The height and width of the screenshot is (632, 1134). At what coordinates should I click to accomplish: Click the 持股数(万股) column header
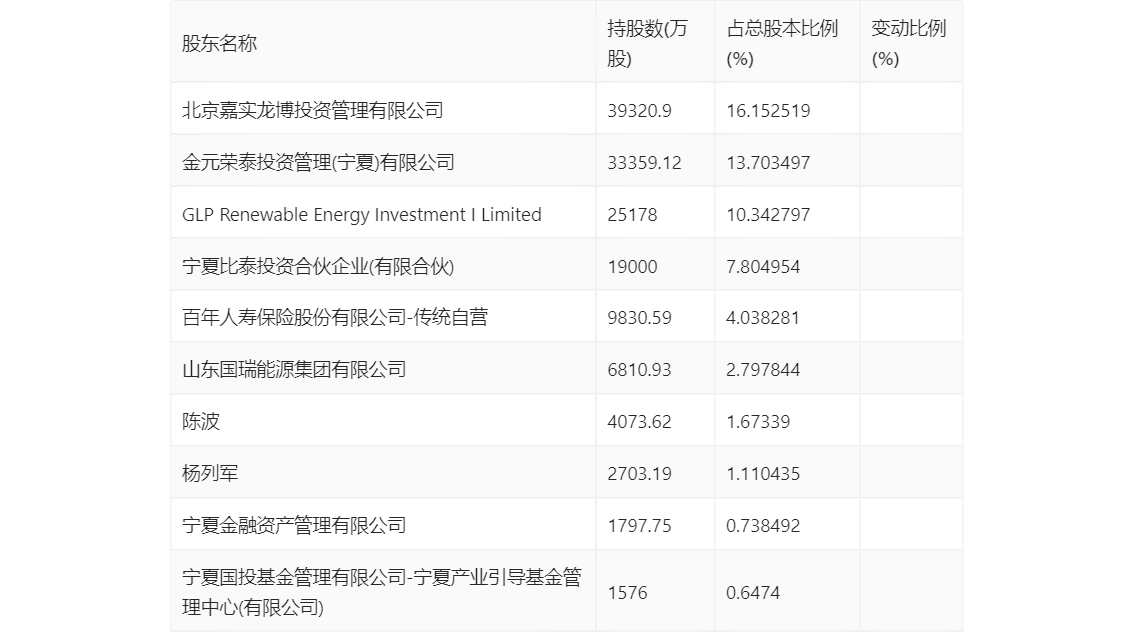click(648, 43)
